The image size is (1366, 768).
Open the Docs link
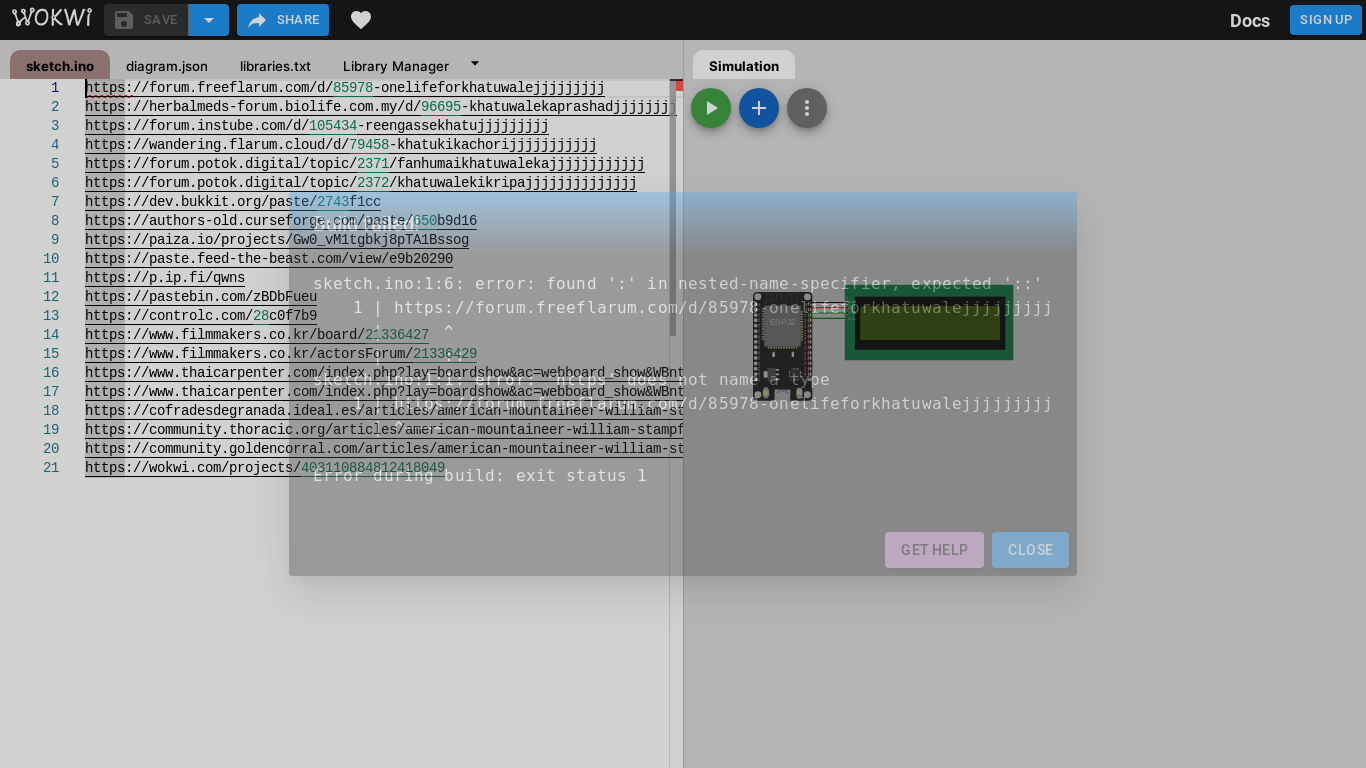(x=1250, y=20)
